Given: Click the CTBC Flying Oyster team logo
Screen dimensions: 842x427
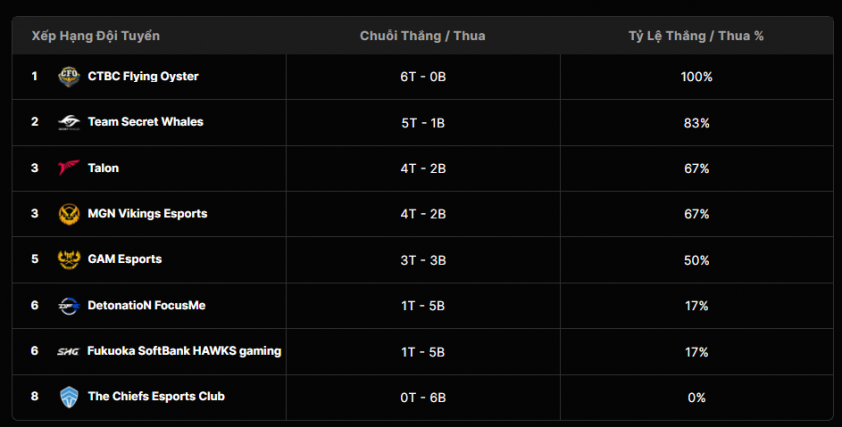Looking at the screenshot, I should pos(69,77).
